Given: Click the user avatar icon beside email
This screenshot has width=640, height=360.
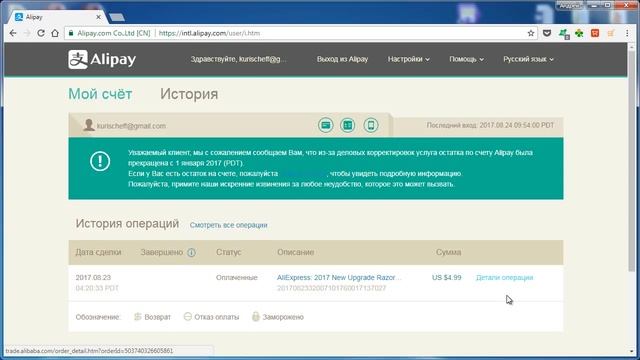Looking at the screenshot, I should coord(89,125).
